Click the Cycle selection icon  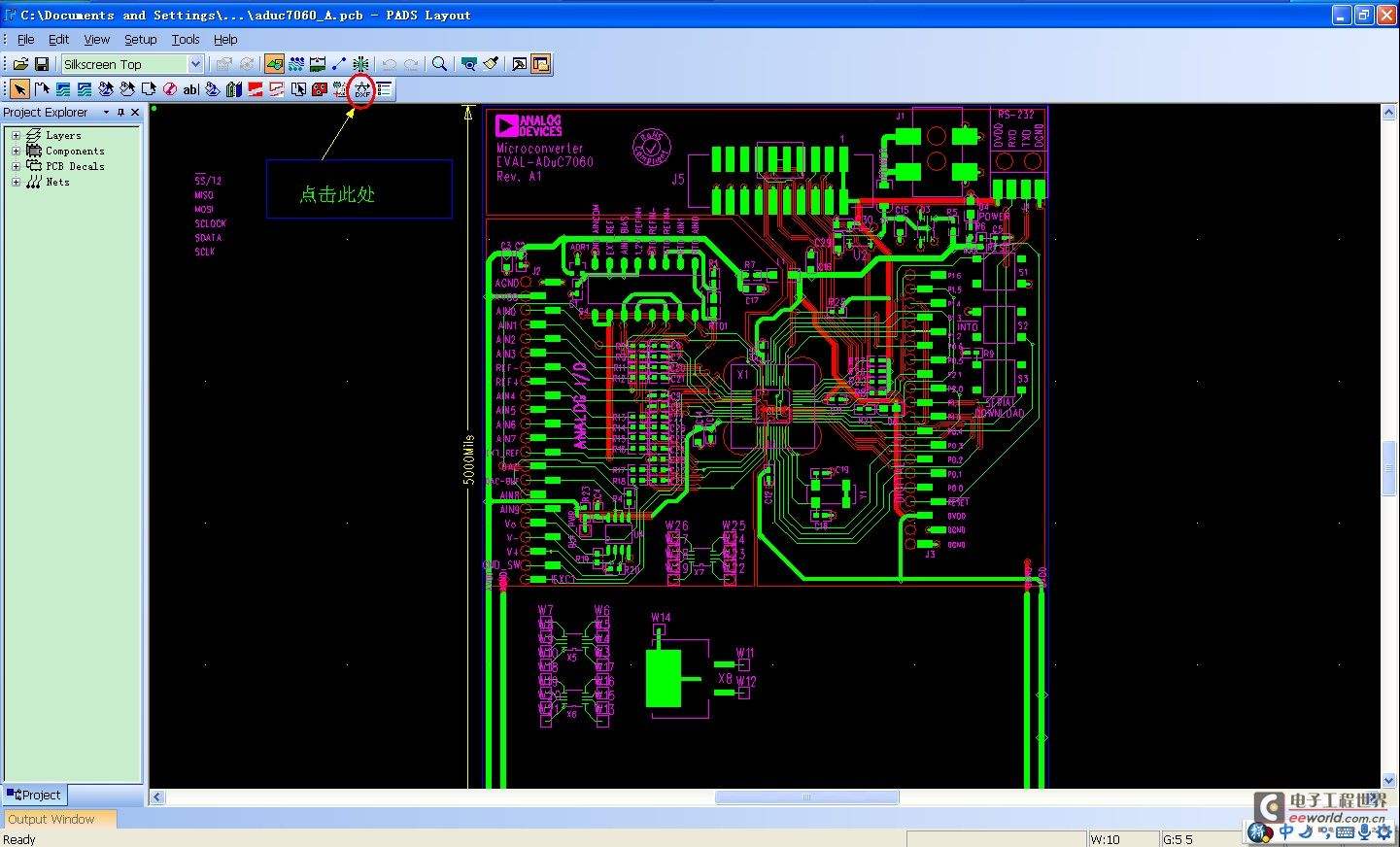[246, 64]
